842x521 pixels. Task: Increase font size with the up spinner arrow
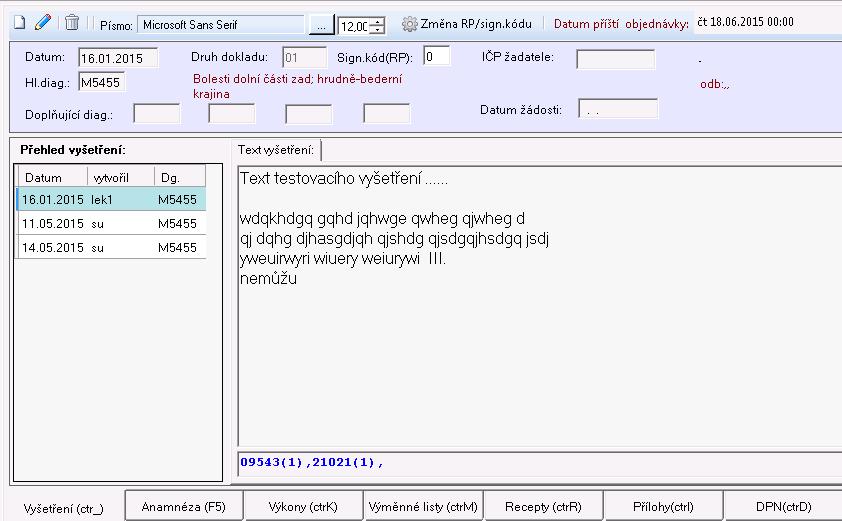[378, 21]
